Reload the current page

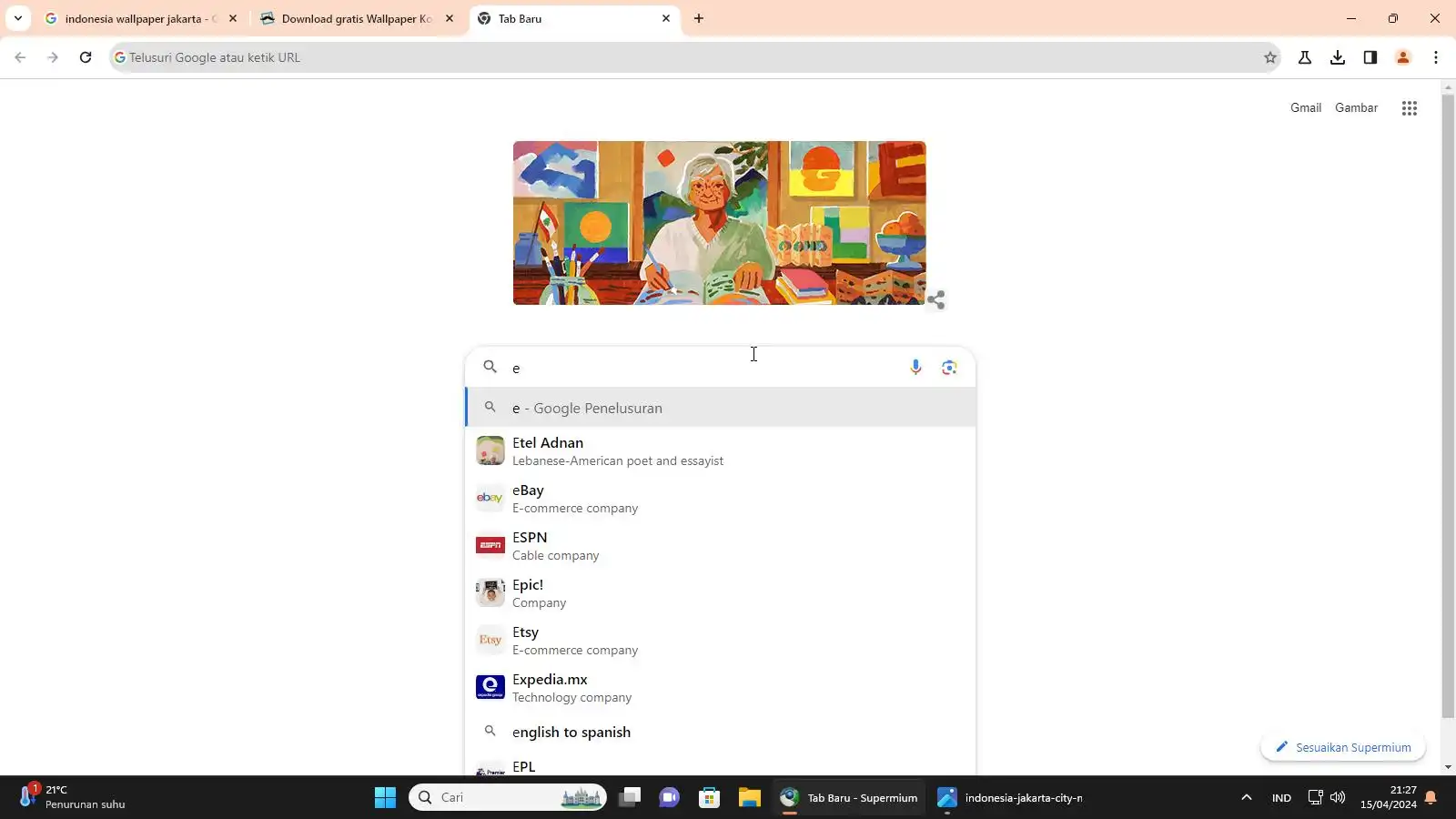pyautogui.click(x=86, y=57)
